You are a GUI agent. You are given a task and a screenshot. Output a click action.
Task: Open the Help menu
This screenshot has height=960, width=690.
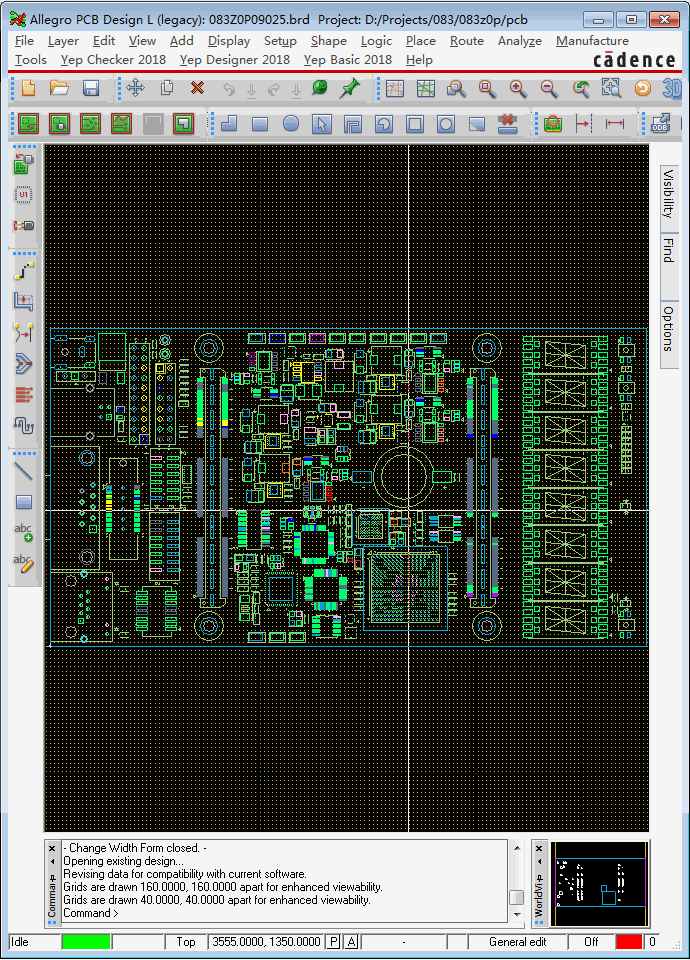(x=419, y=60)
